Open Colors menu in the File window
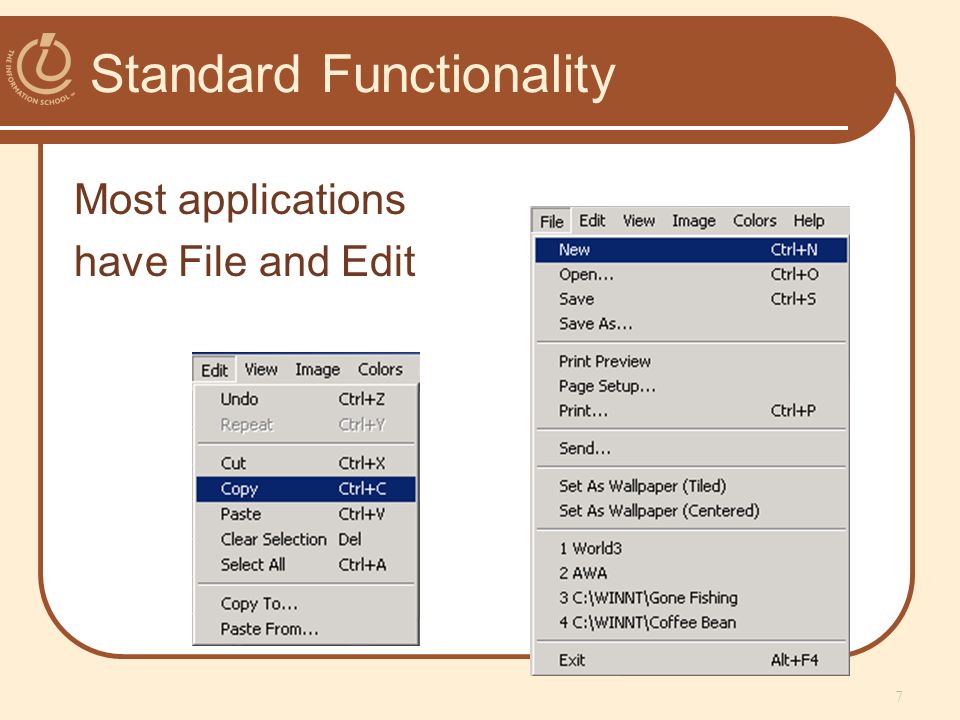960x720 pixels. point(754,220)
